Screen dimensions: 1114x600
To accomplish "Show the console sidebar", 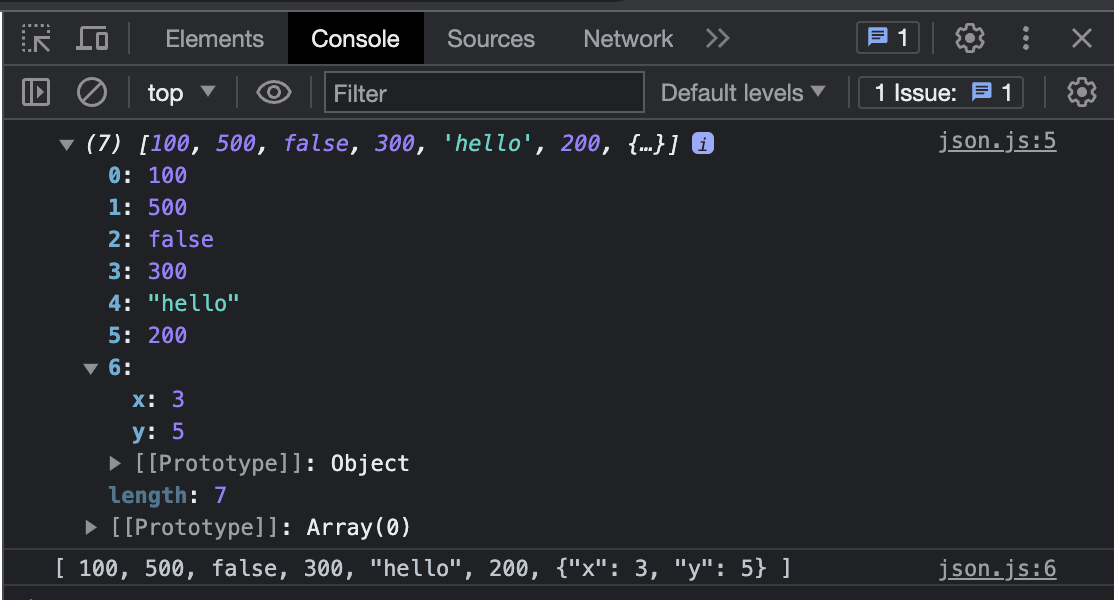I will pos(36,92).
